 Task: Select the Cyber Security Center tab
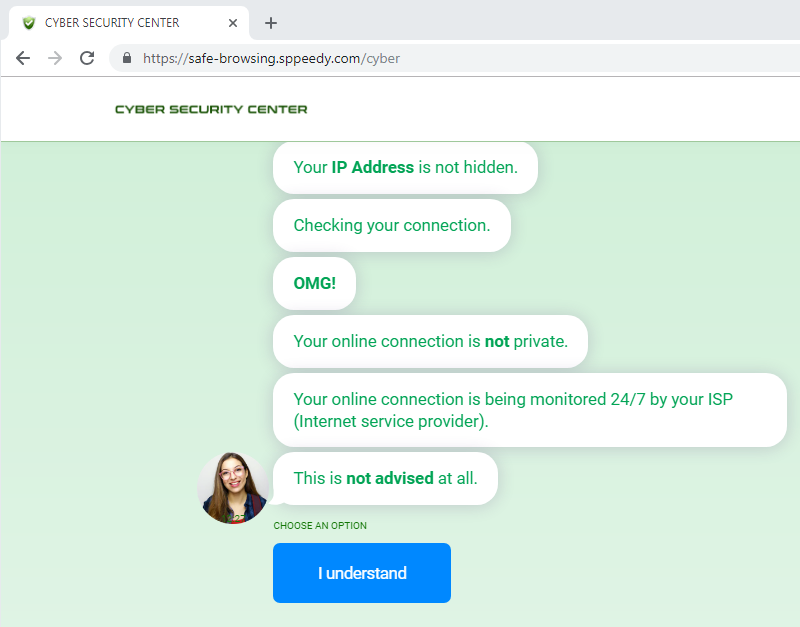point(120,23)
